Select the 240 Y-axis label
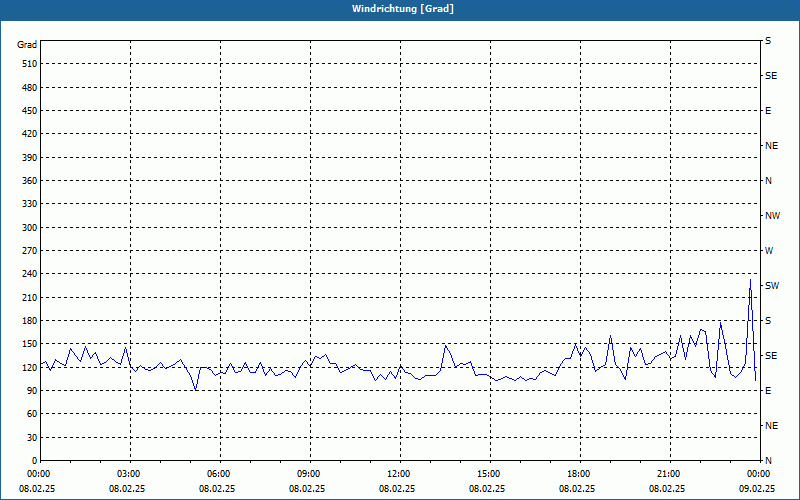The height and width of the screenshot is (500, 800). (x=30, y=274)
